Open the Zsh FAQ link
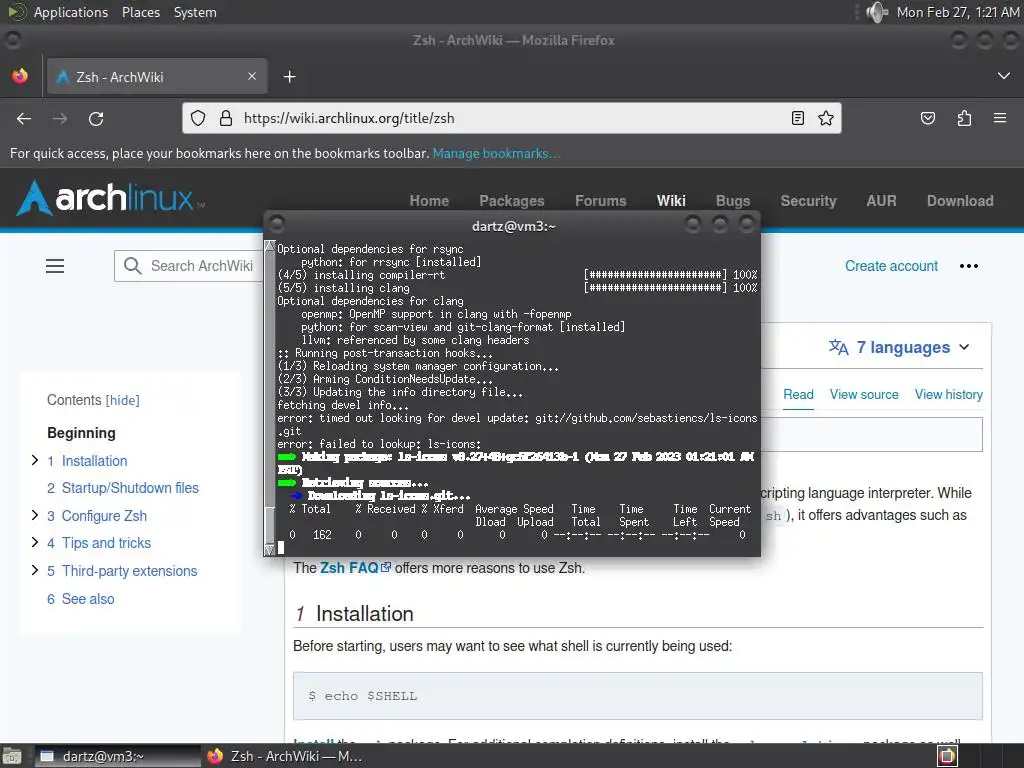Image resolution: width=1024 pixels, height=768 pixels. click(349, 568)
